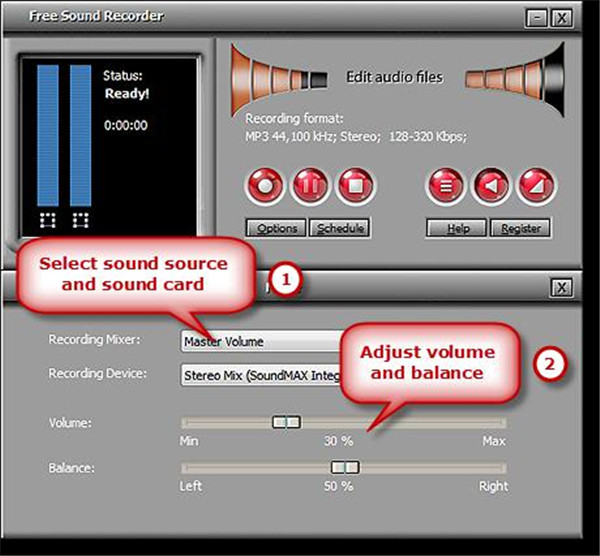Close the lower mixer settings panel
Image resolution: width=600 pixels, height=556 pixels.
[561, 287]
